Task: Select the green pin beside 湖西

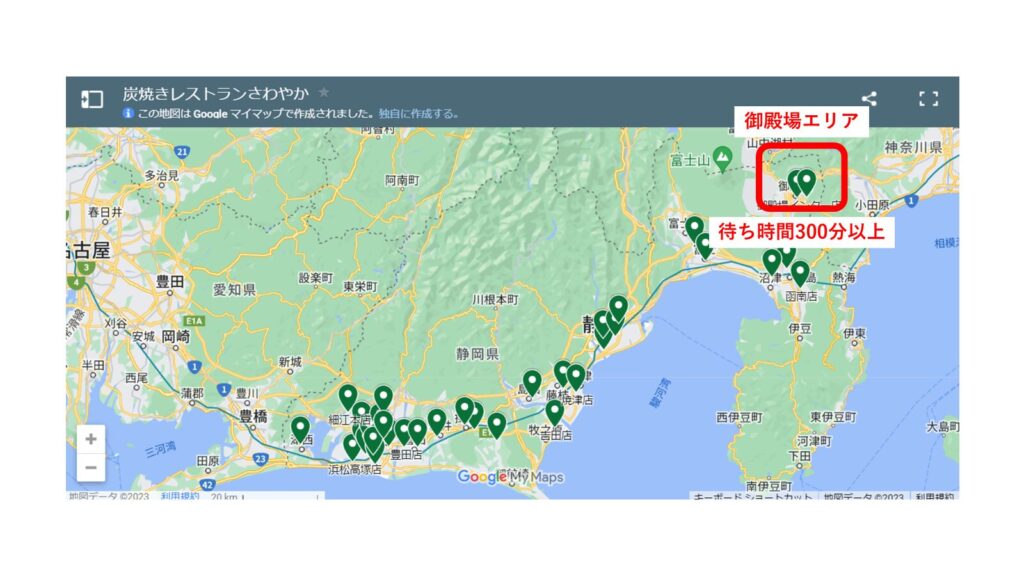Action: (300, 430)
